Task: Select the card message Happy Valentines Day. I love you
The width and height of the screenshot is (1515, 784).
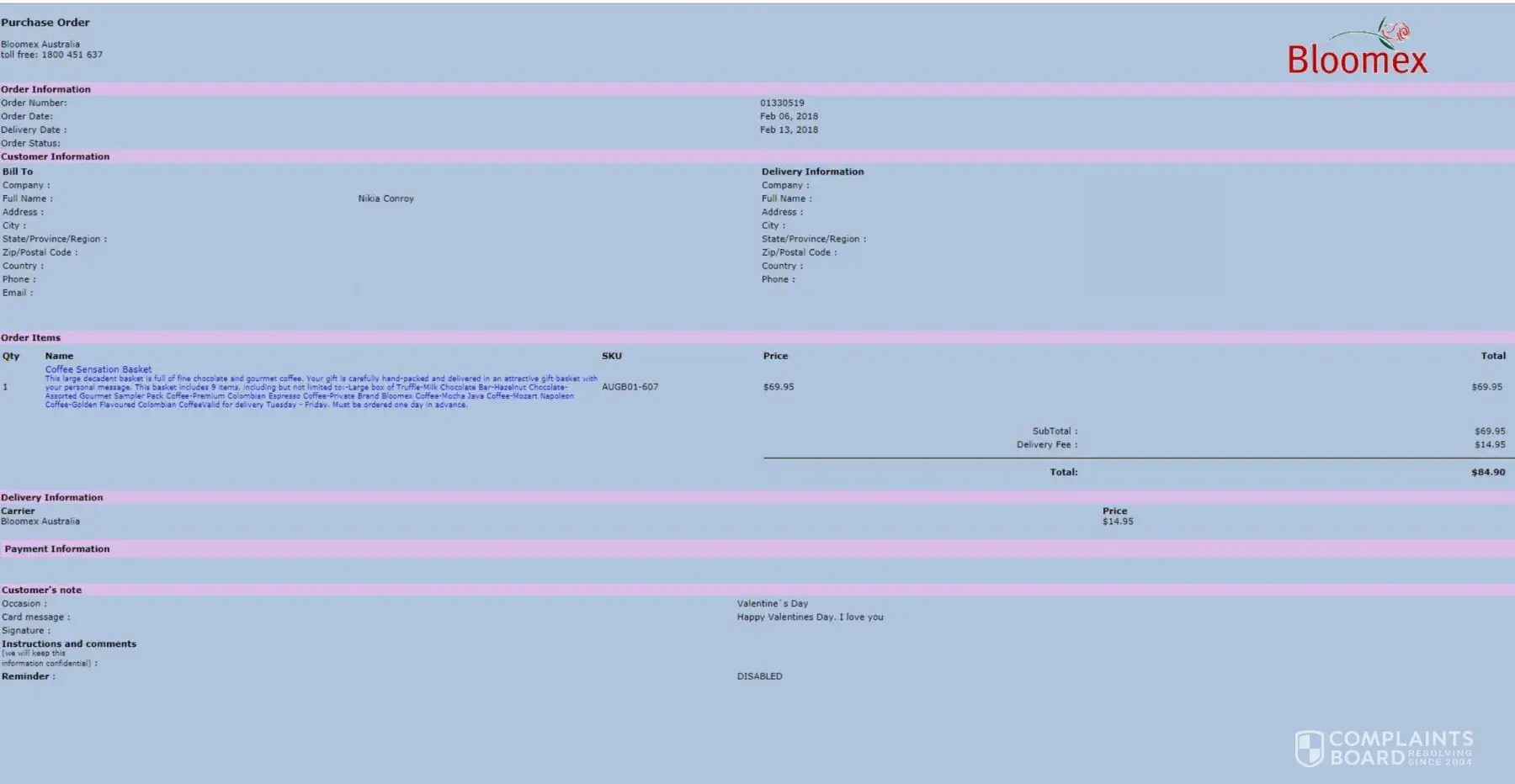Action: tap(811, 617)
